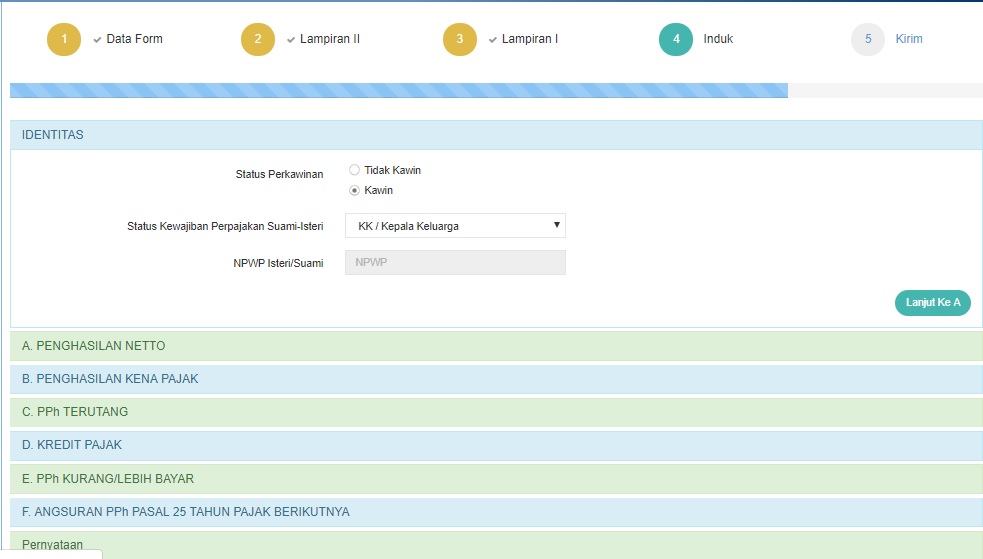
Task: Click the step 3 circle icon
Action: point(460,39)
